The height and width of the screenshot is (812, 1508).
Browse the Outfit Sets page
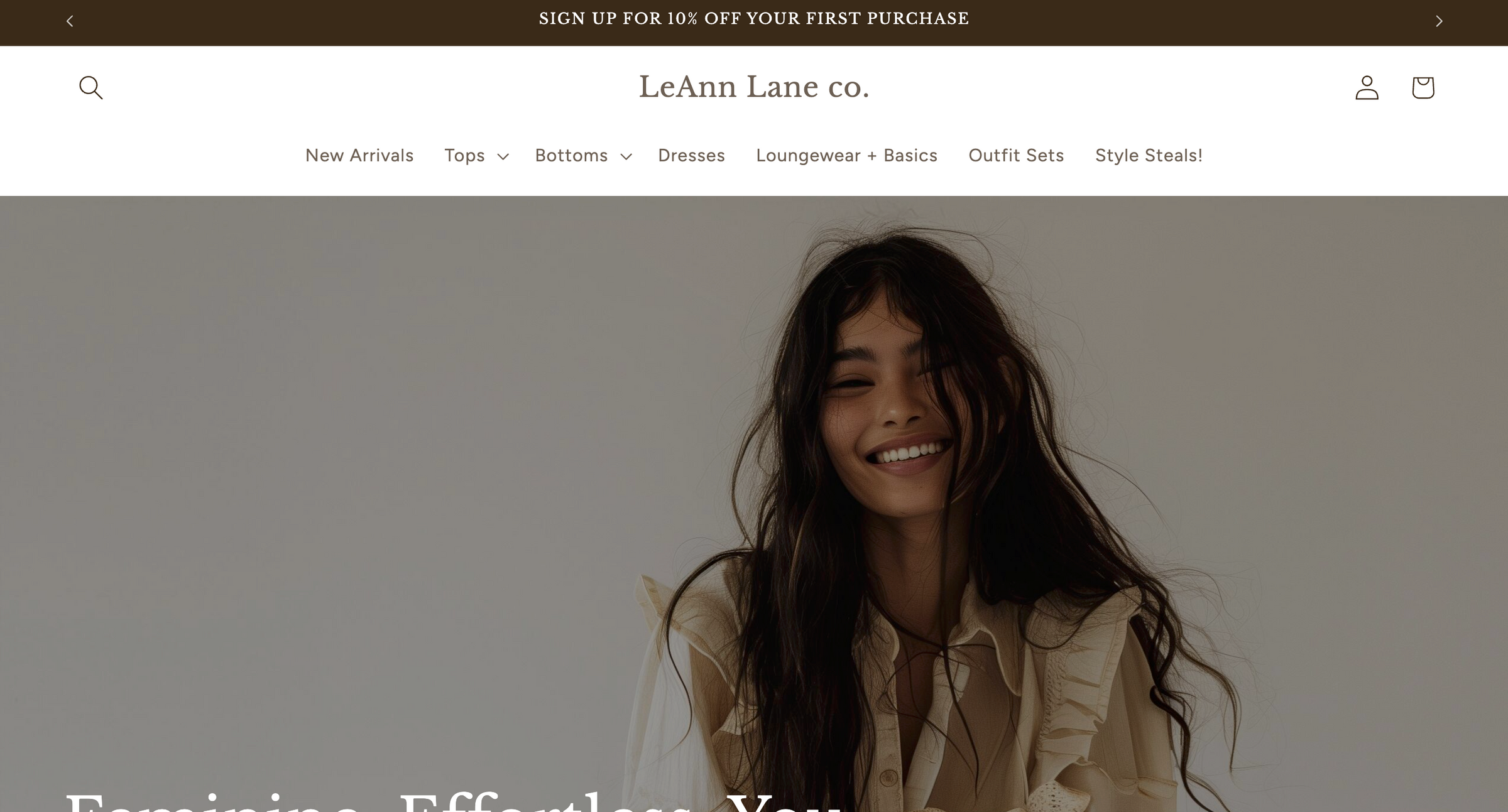point(1016,155)
